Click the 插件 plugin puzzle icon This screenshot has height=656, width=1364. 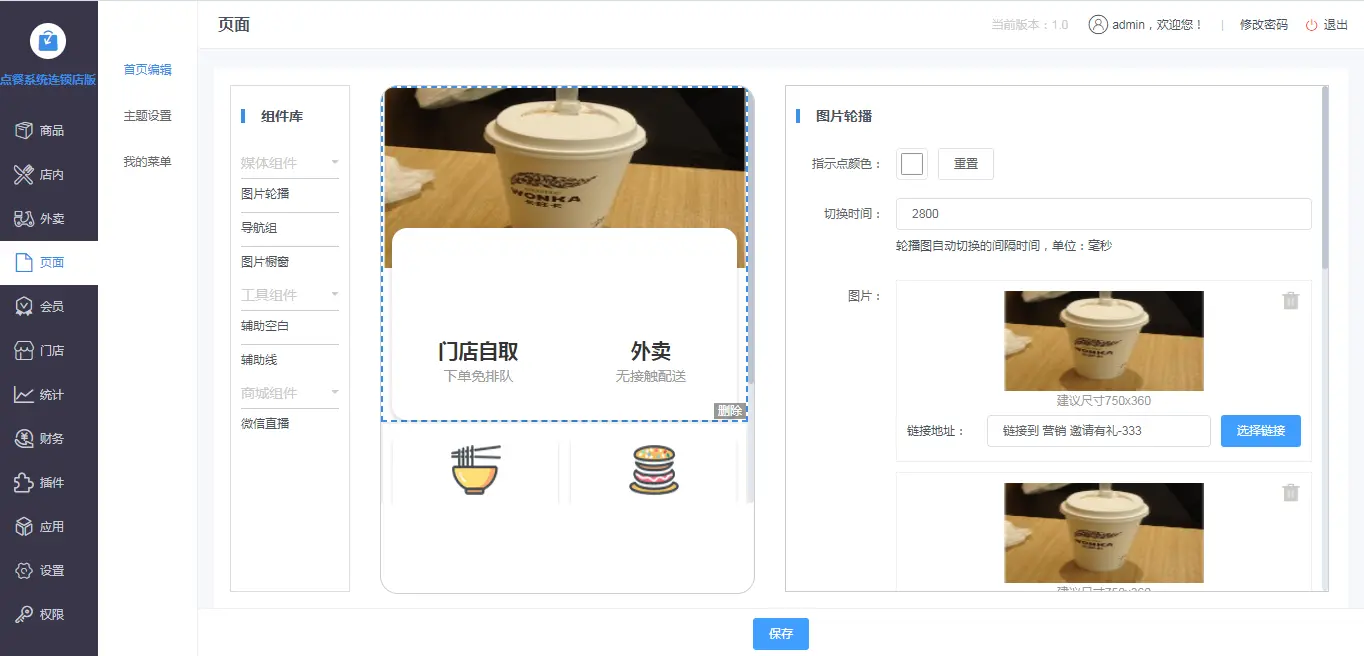click(x=24, y=483)
